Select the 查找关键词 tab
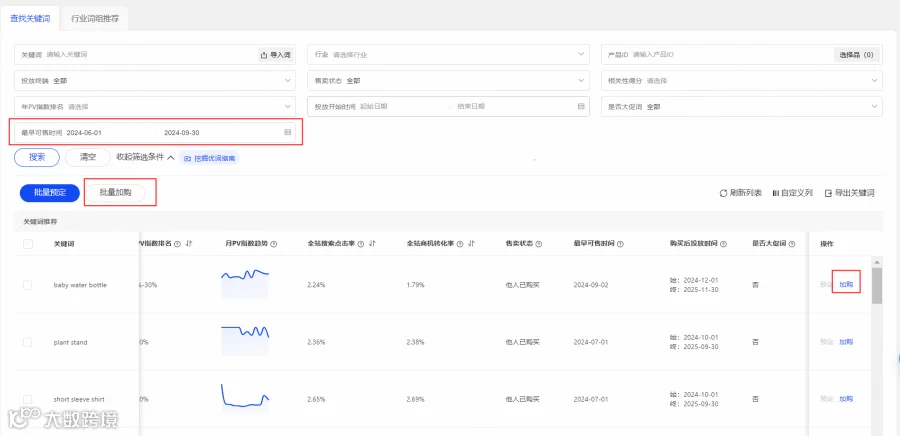This screenshot has width=900, height=436. (30, 18)
